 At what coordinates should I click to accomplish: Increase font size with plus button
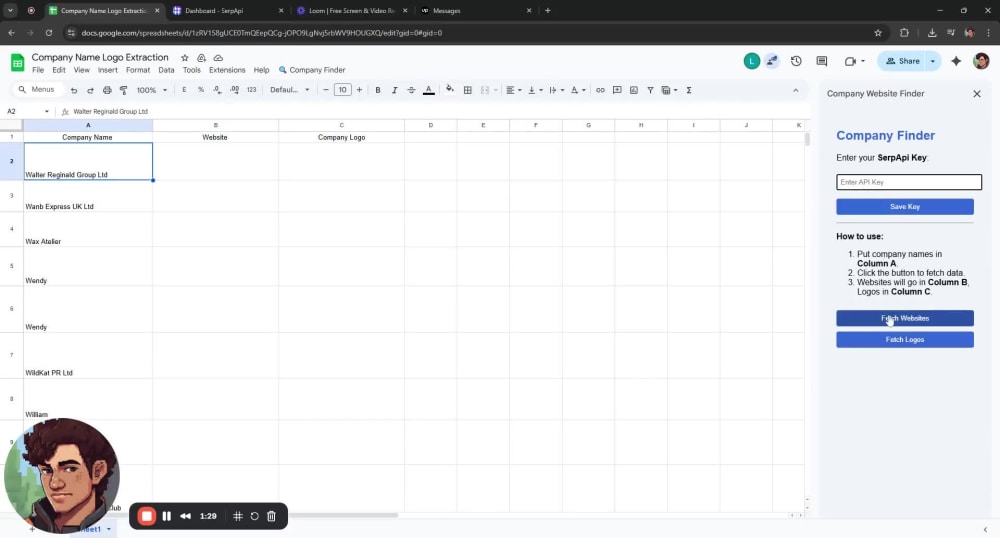click(359, 90)
